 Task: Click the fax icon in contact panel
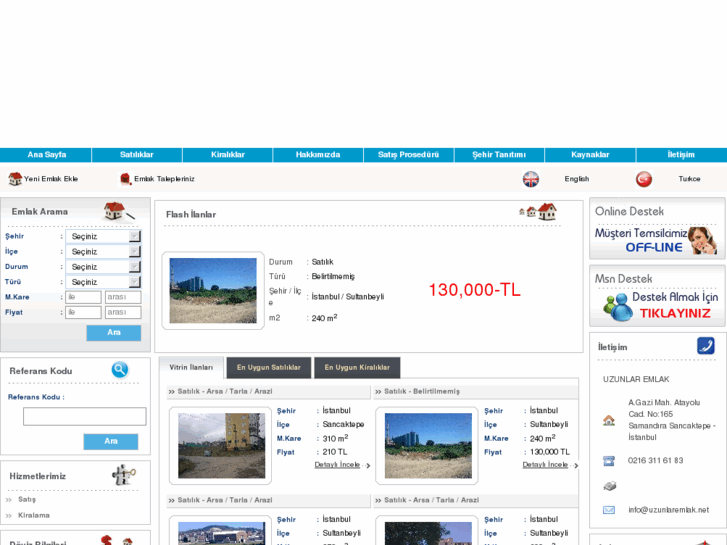(609, 486)
